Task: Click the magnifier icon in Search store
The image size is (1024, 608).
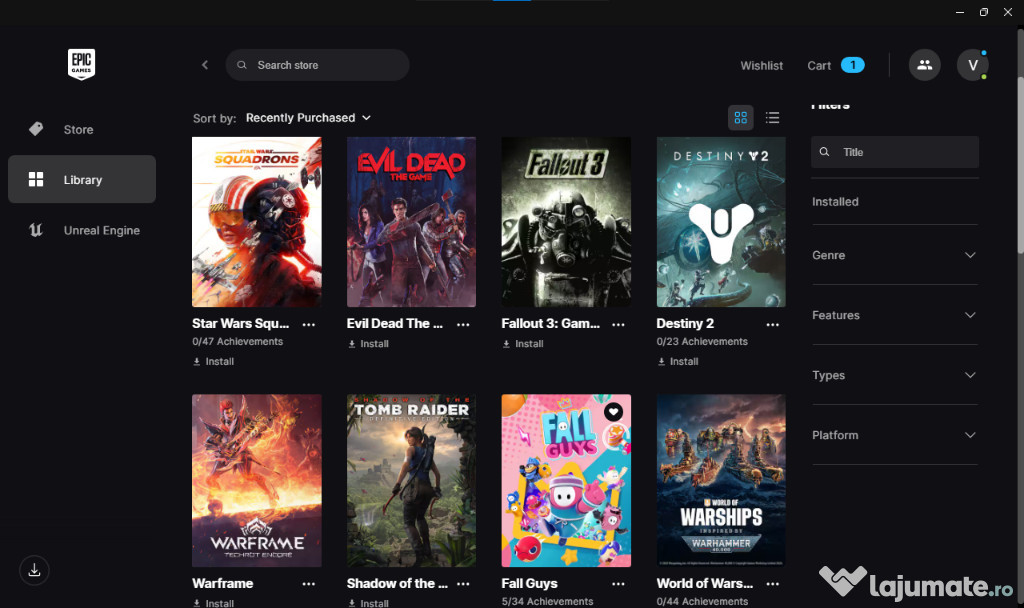Action: pyautogui.click(x=242, y=65)
